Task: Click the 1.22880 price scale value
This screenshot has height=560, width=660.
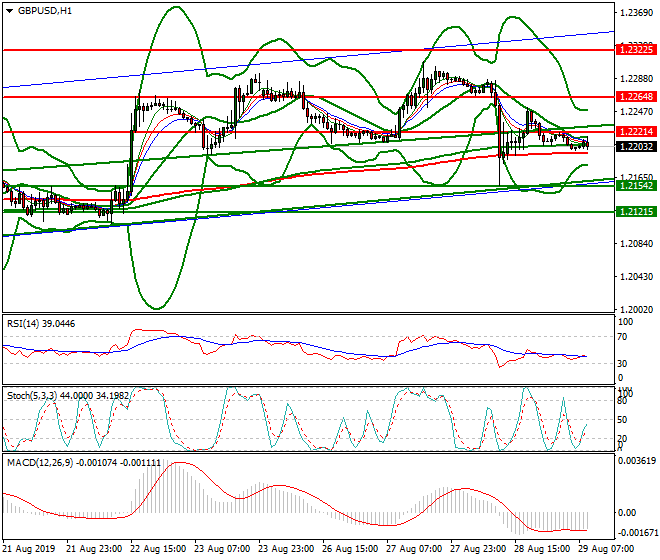Action: coord(637,79)
